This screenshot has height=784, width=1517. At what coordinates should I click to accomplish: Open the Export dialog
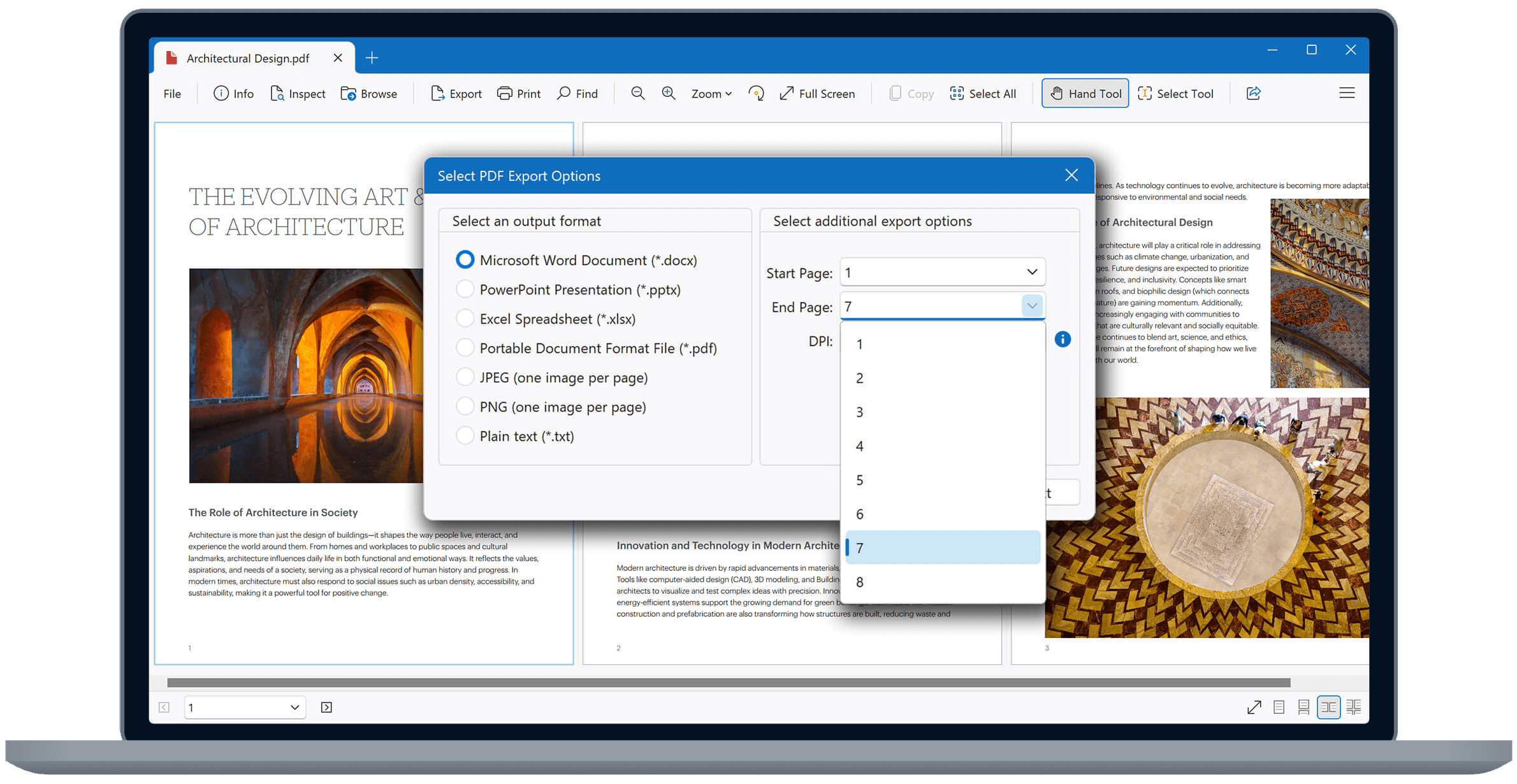[455, 93]
